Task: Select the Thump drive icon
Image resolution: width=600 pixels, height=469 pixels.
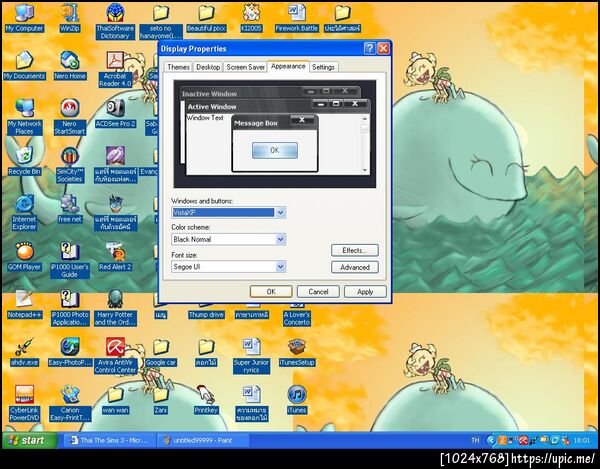Action: 206,312
